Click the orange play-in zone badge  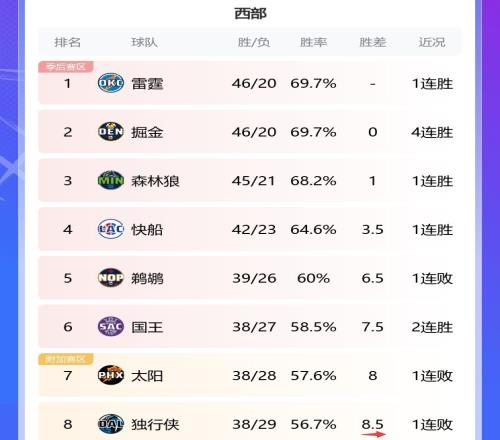click(66, 359)
